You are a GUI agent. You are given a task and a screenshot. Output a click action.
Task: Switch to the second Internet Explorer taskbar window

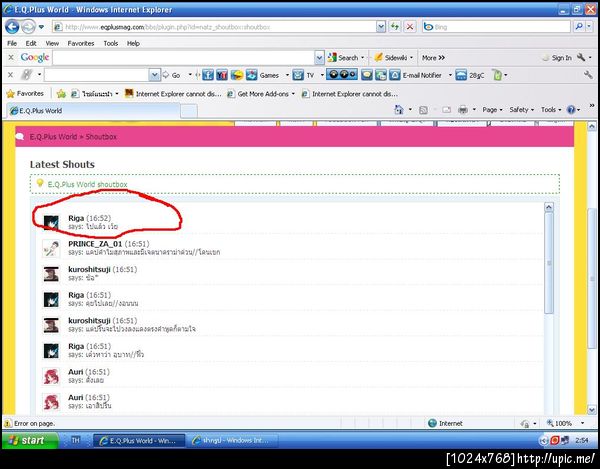[232, 441]
